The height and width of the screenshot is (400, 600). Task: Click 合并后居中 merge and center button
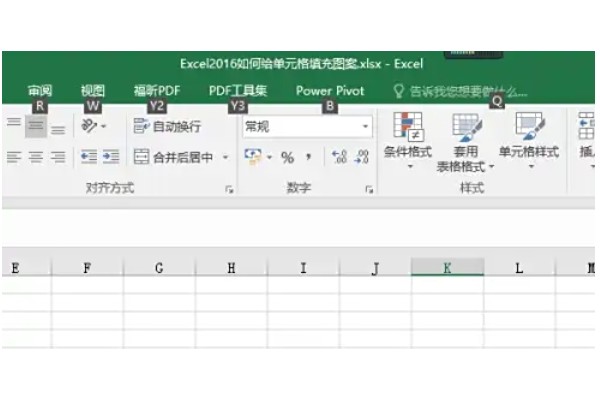(x=173, y=157)
